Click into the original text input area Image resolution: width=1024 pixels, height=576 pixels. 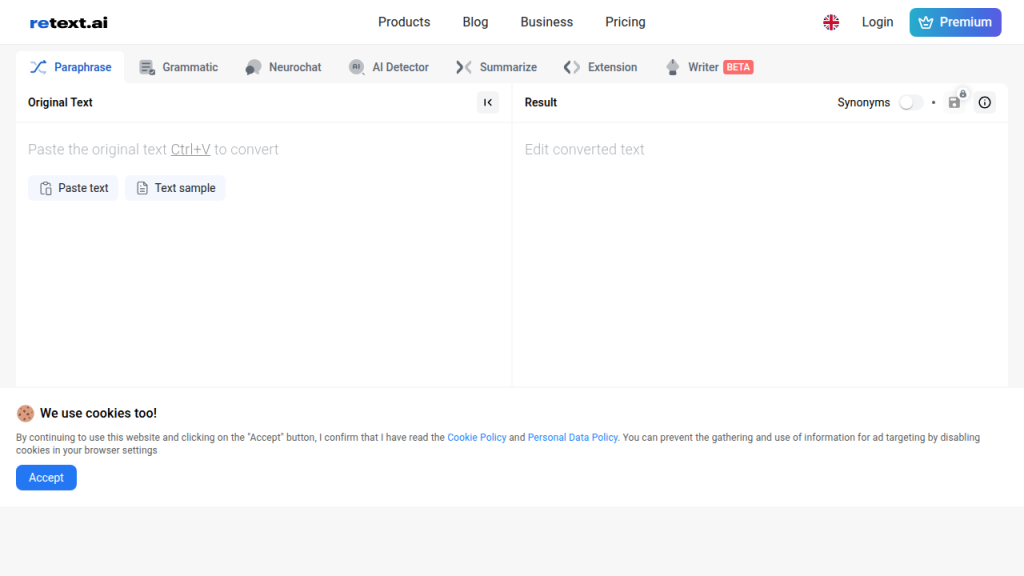click(263, 280)
